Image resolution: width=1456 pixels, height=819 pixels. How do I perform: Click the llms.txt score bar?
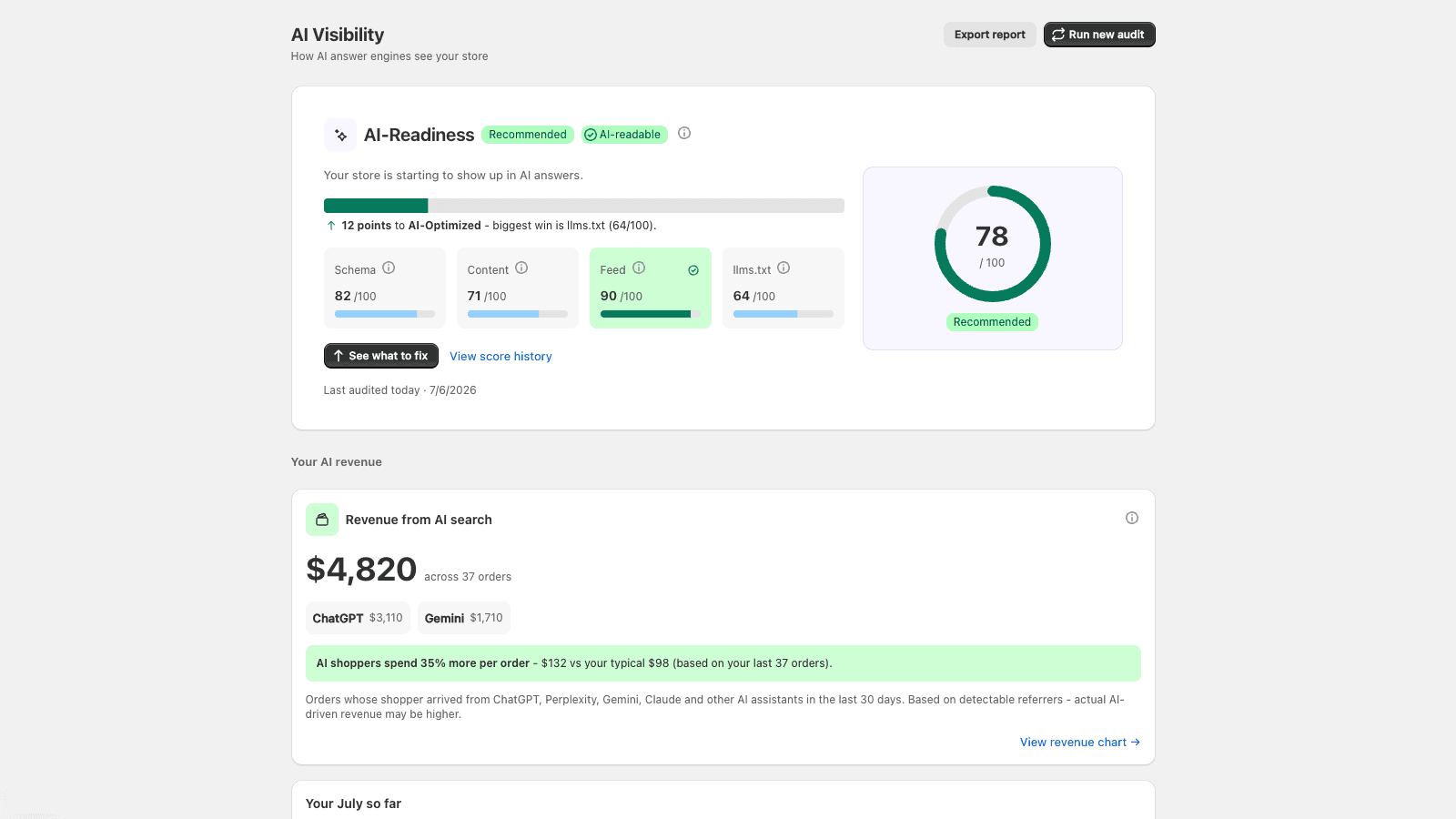[x=784, y=314]
